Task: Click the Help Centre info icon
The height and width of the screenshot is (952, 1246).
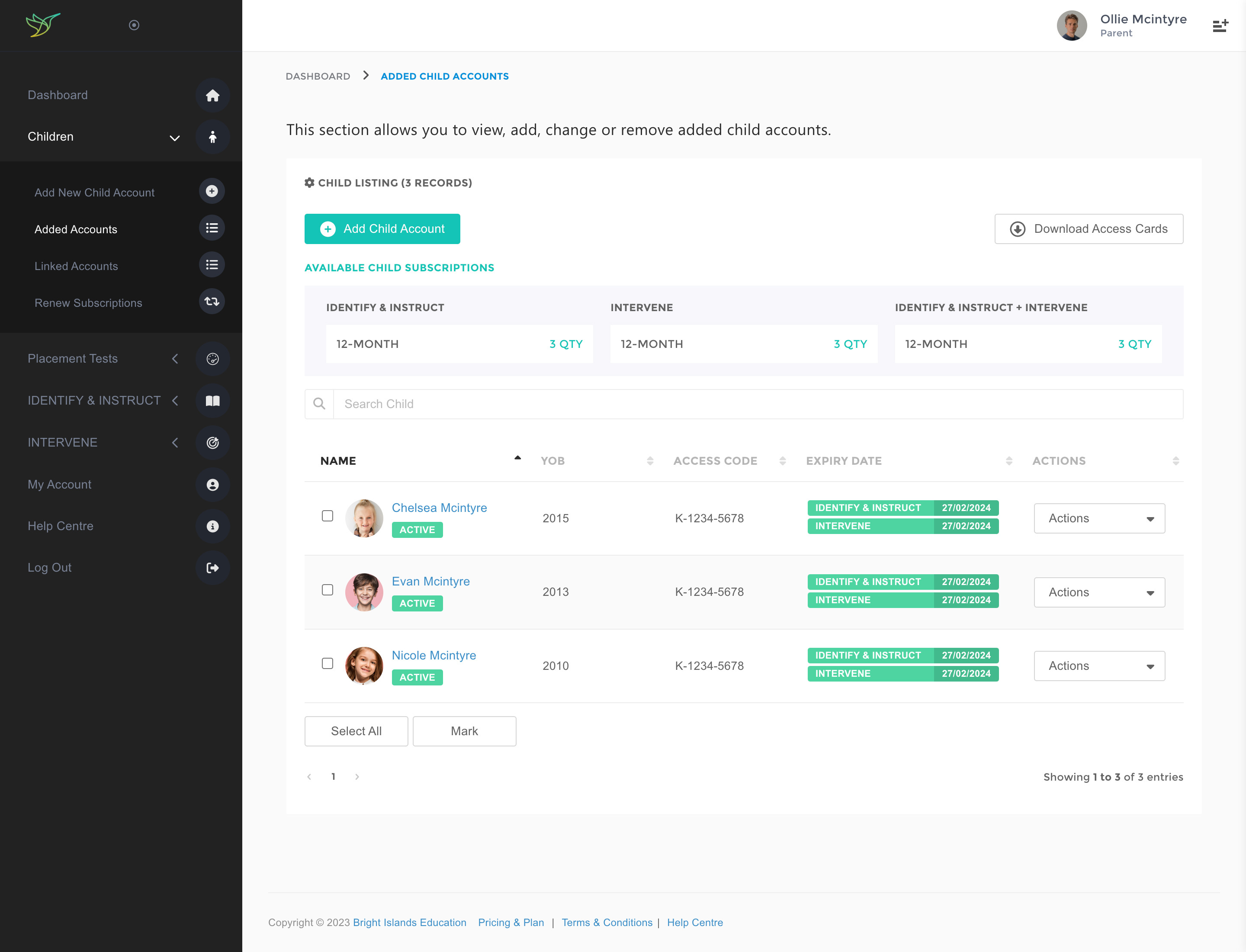Action: tap(212, 526)
